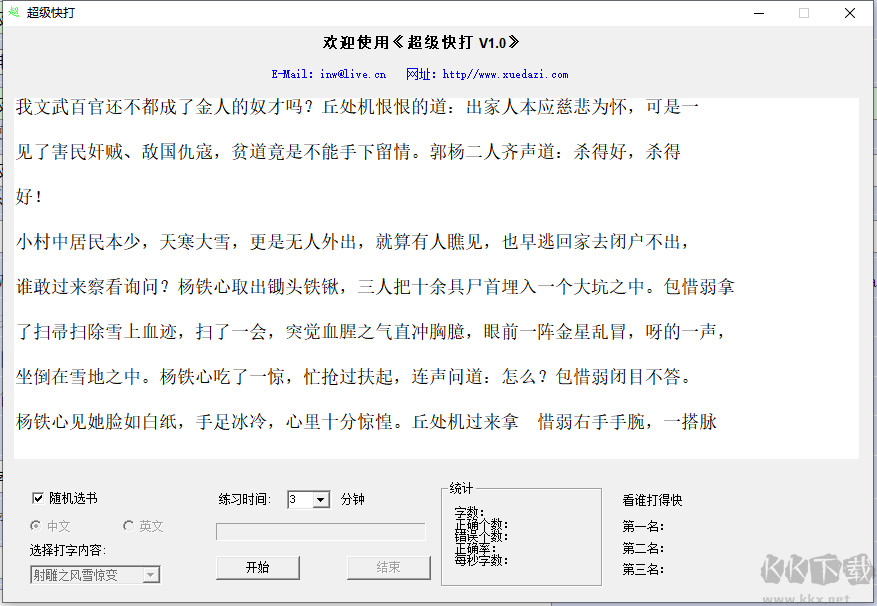Select the 英文 radio button
877x606 pixels.
pos(128,525)
